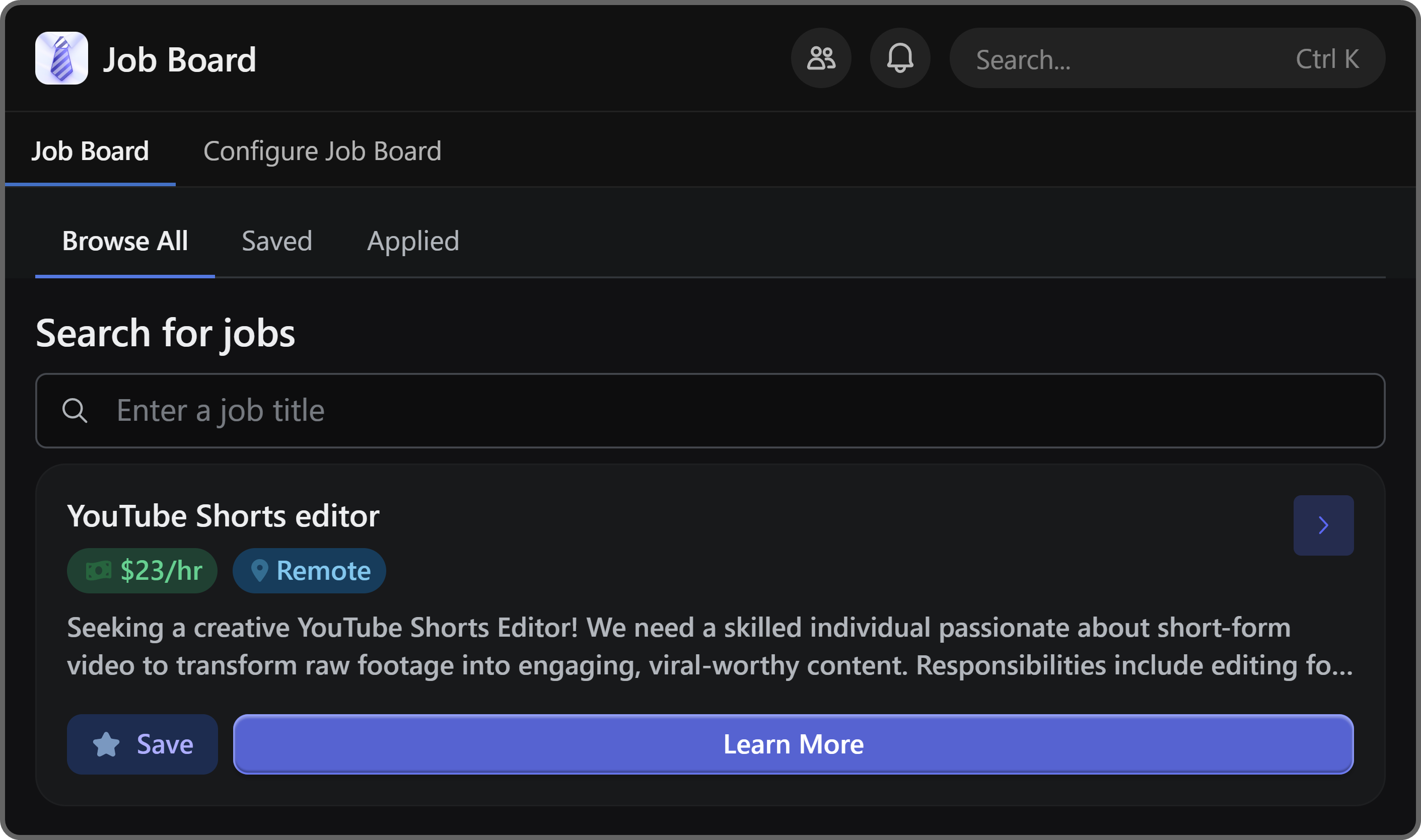Image resolution: width=1421 pixels, height=840 pixels.
Task: Save the YouTube Shorts editor job
Action: pyautogui.click(x=142, y=744)
